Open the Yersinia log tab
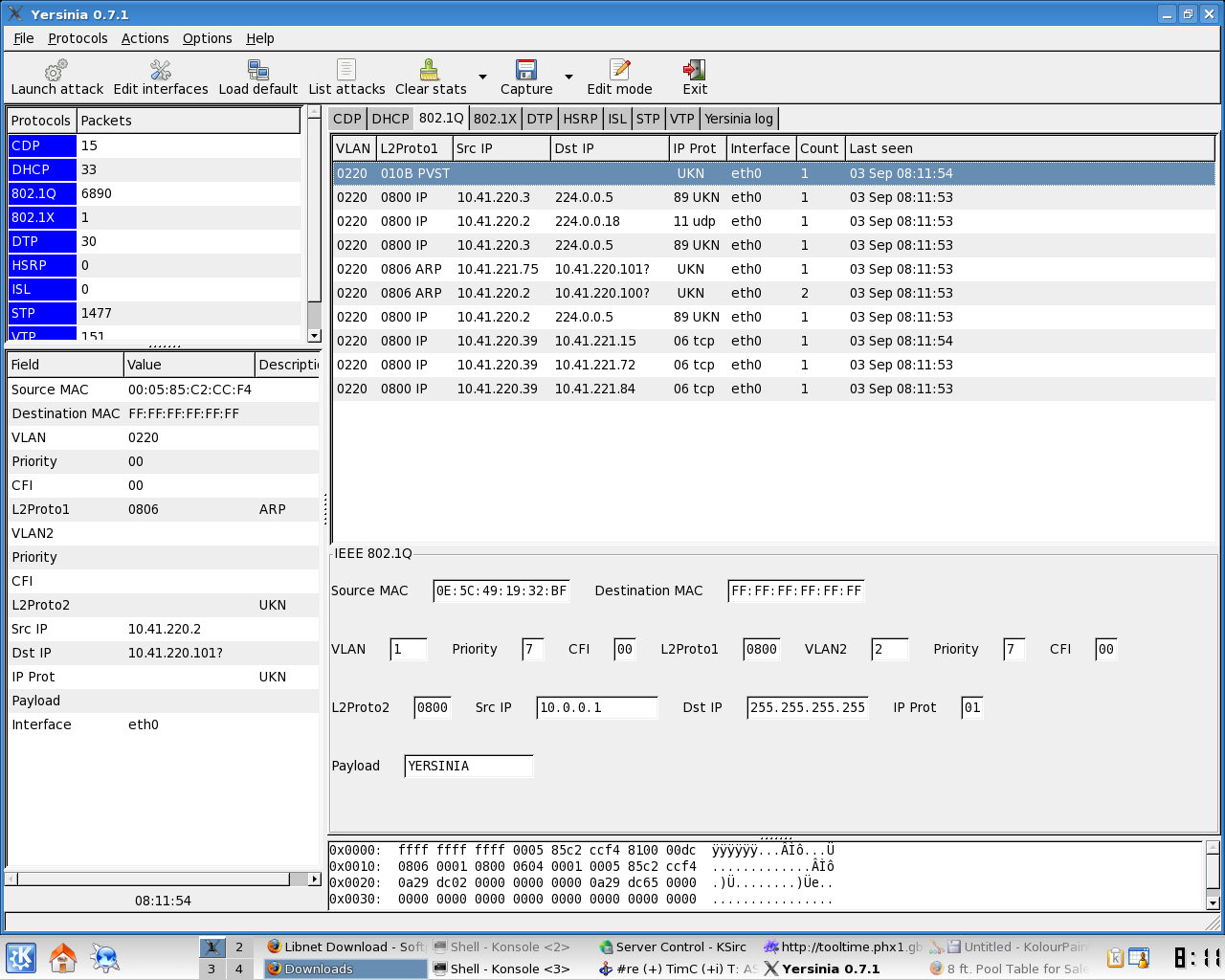 (739, 119)
